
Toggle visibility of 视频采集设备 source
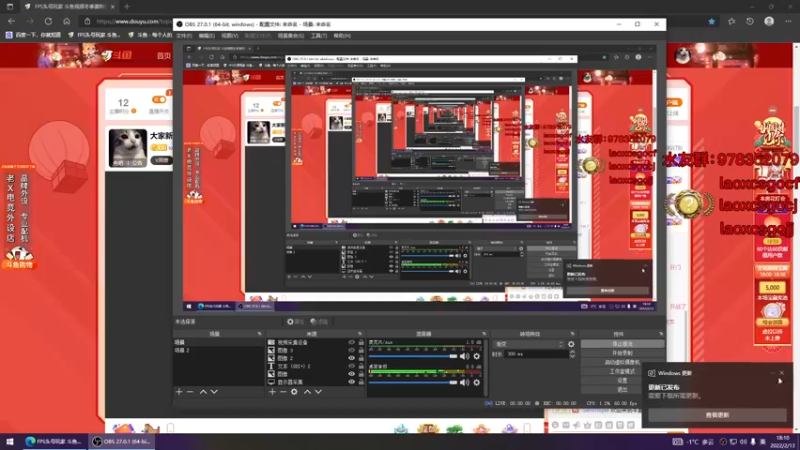pos(351,342)
